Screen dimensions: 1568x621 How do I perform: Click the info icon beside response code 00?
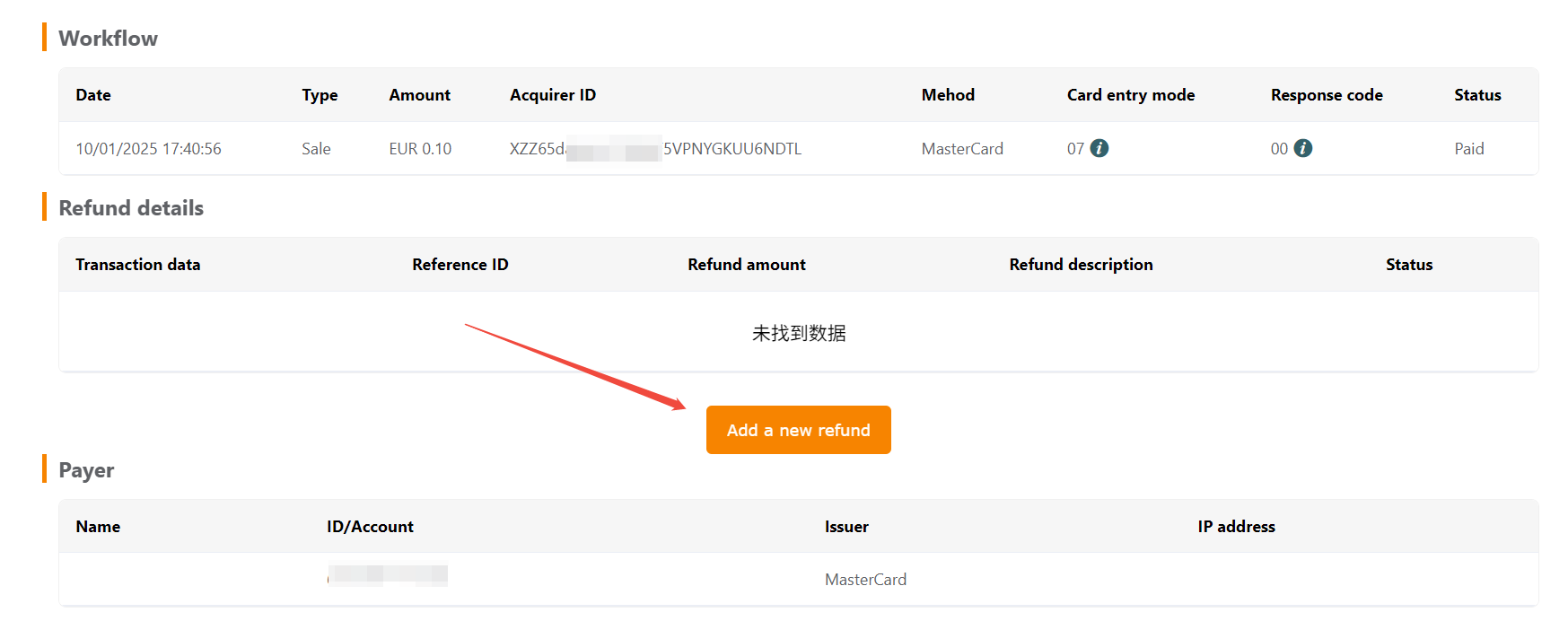click(1302, 148)
